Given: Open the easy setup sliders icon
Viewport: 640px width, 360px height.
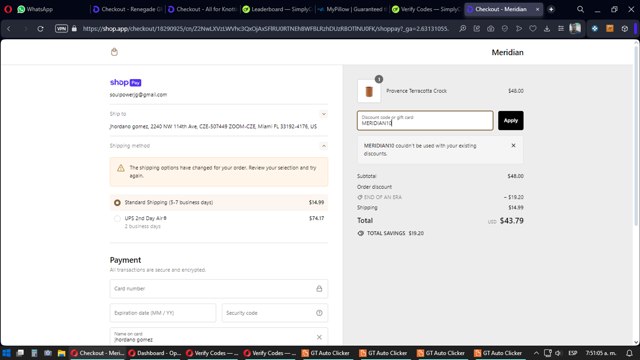Looking at the screenshot, I should (561, 29).
